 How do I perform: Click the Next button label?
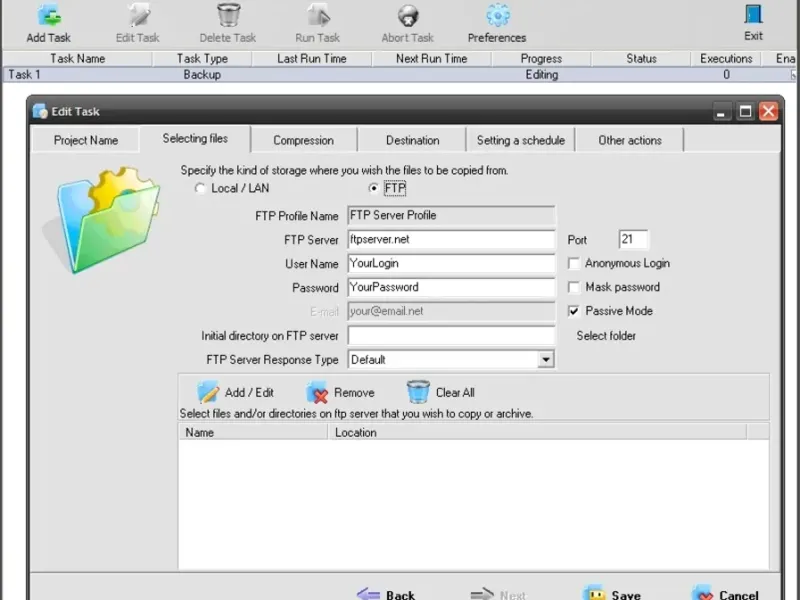click(512, 595)
